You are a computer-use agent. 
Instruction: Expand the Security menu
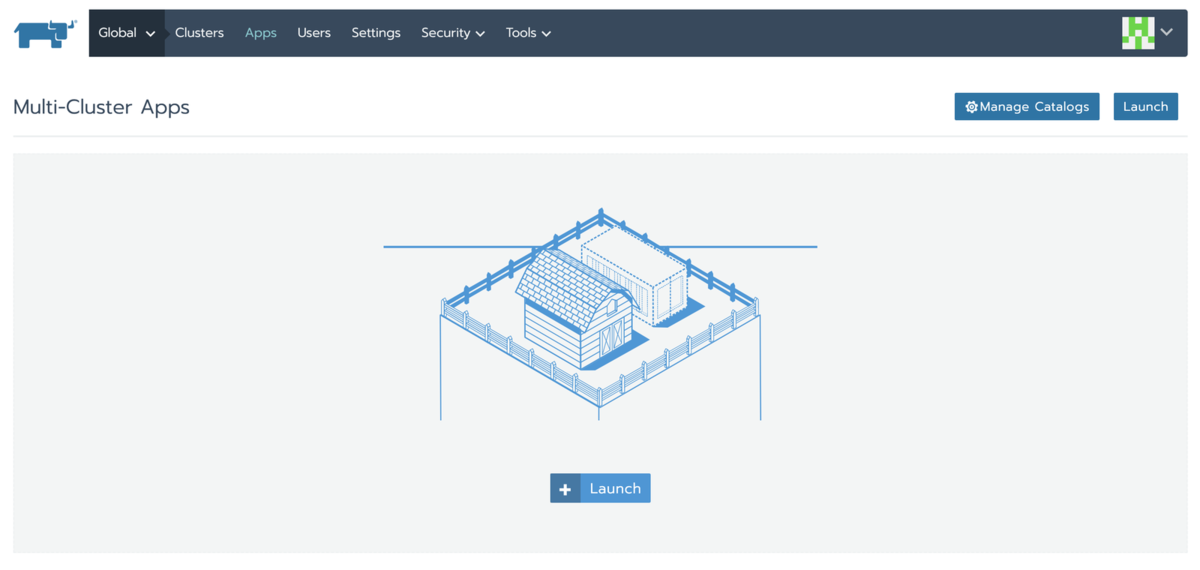point(453,33)
